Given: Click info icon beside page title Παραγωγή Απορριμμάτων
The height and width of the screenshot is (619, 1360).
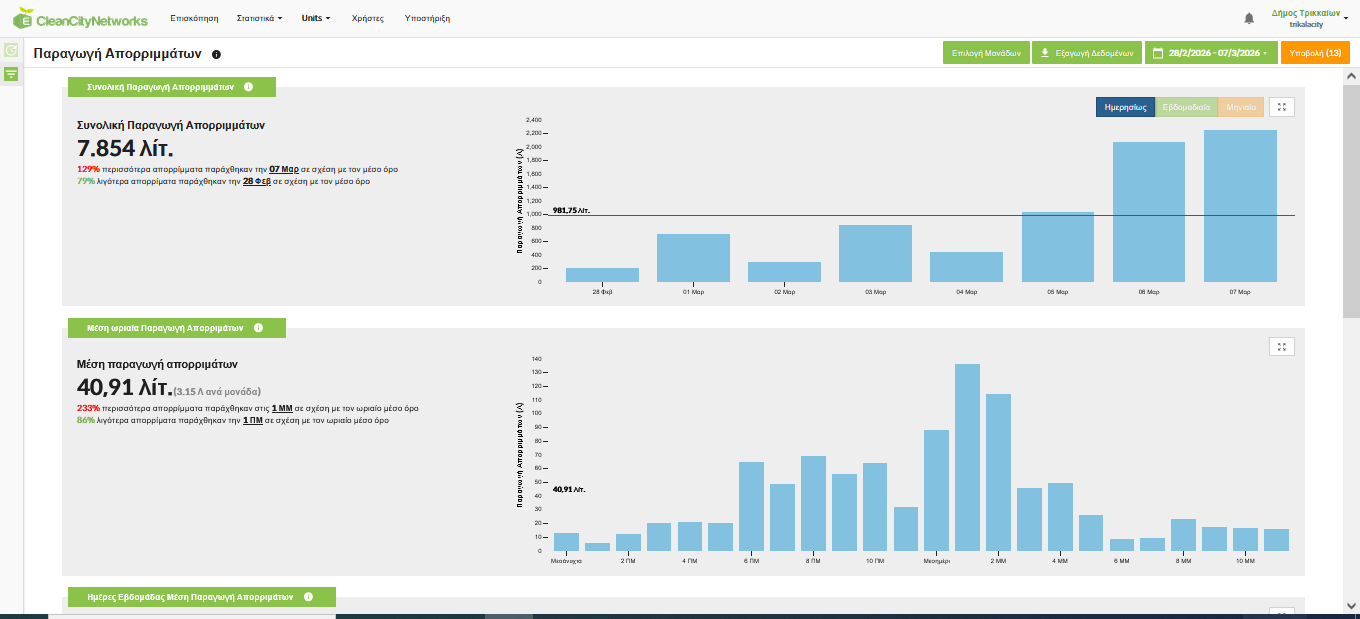Looking at the screenshot, I should (216, 54).
